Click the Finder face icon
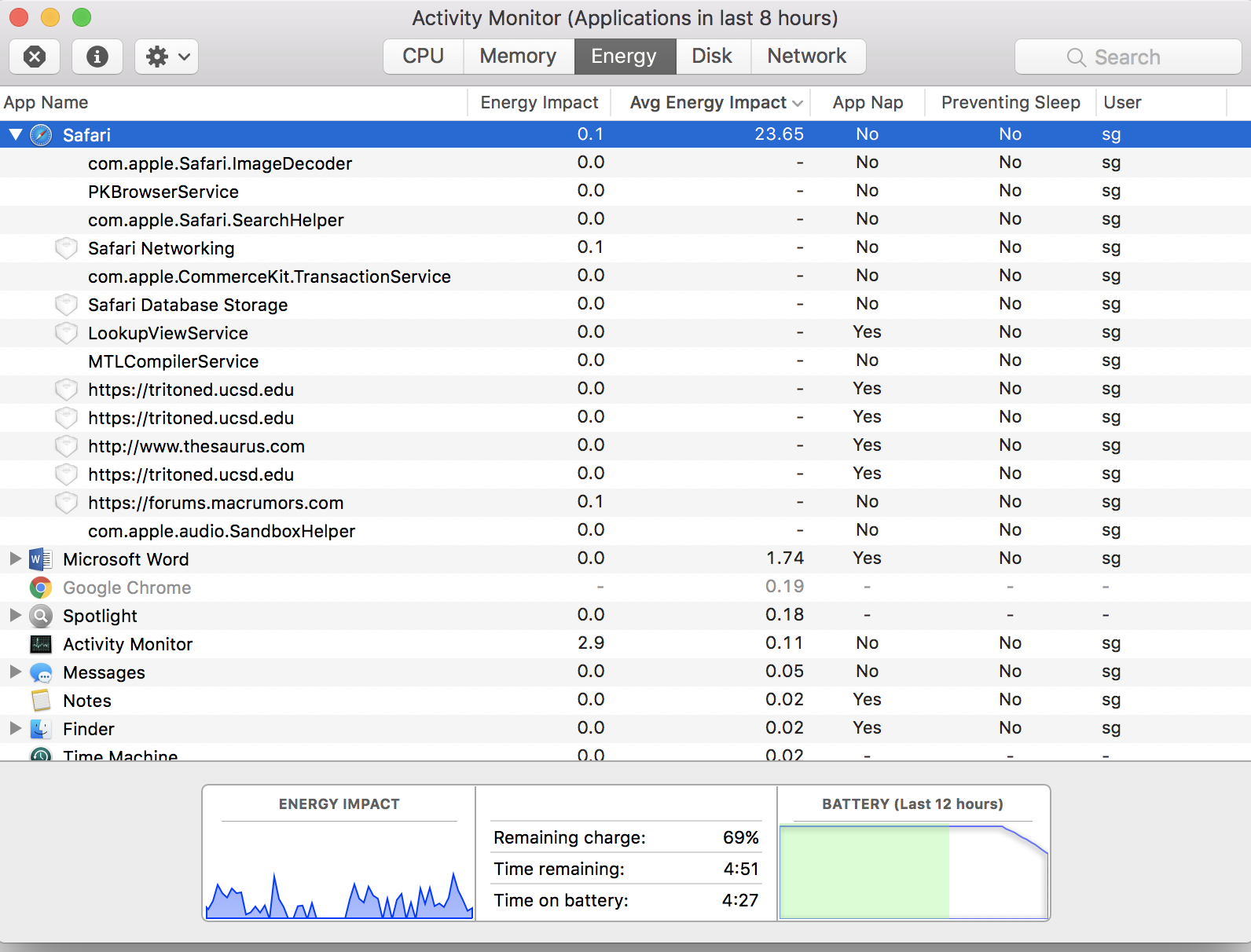The width and height of the screenshot is (1251, 952). click(x=41, y=729)
